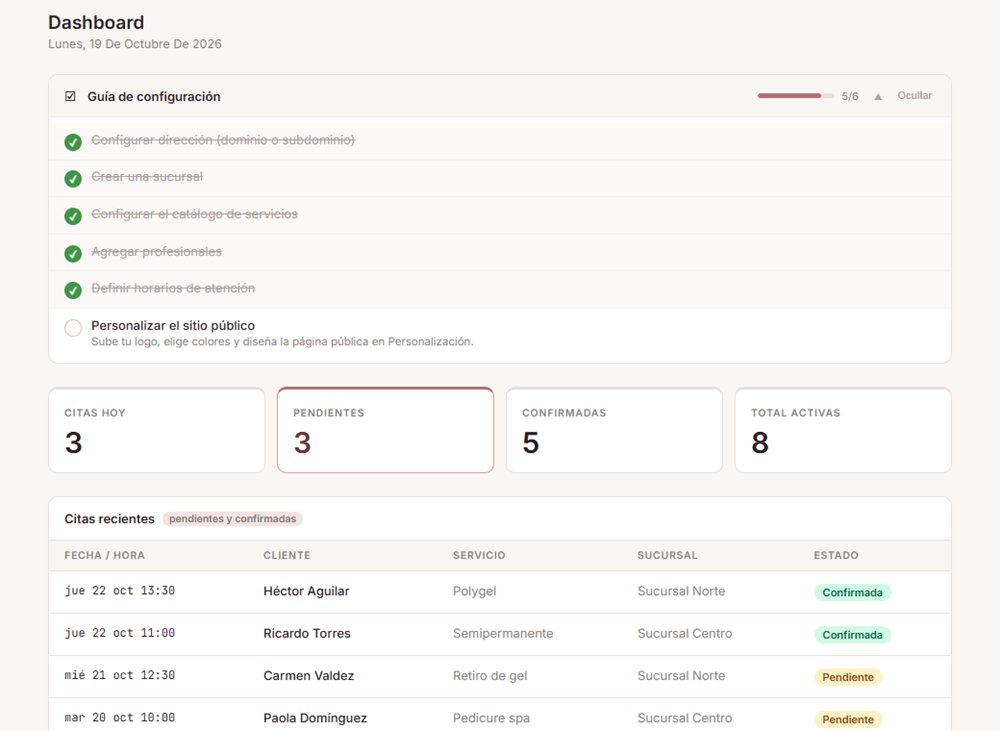Click the Retiro de gel service cell
The height and width of the screenshot is (731, 1000).
[490, 676]
